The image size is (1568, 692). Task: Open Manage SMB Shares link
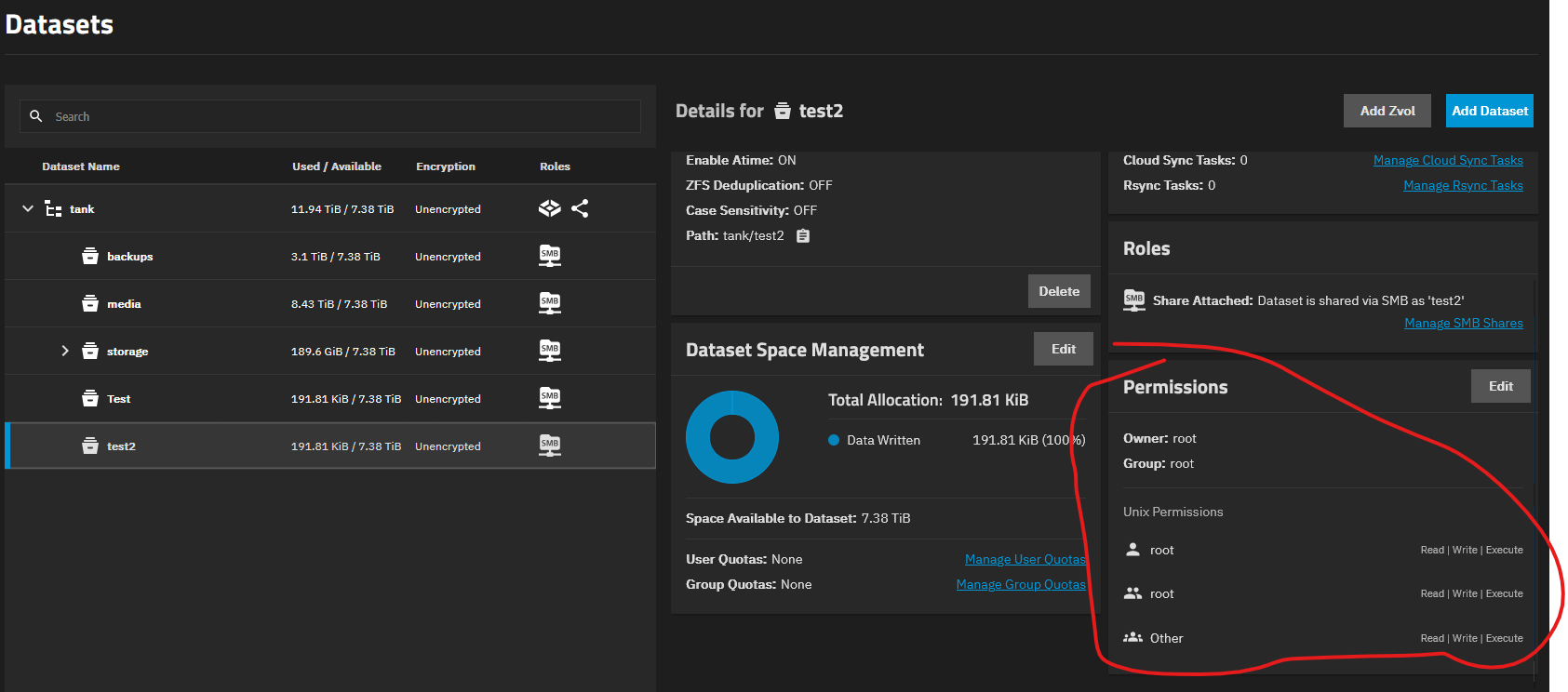1463,324
